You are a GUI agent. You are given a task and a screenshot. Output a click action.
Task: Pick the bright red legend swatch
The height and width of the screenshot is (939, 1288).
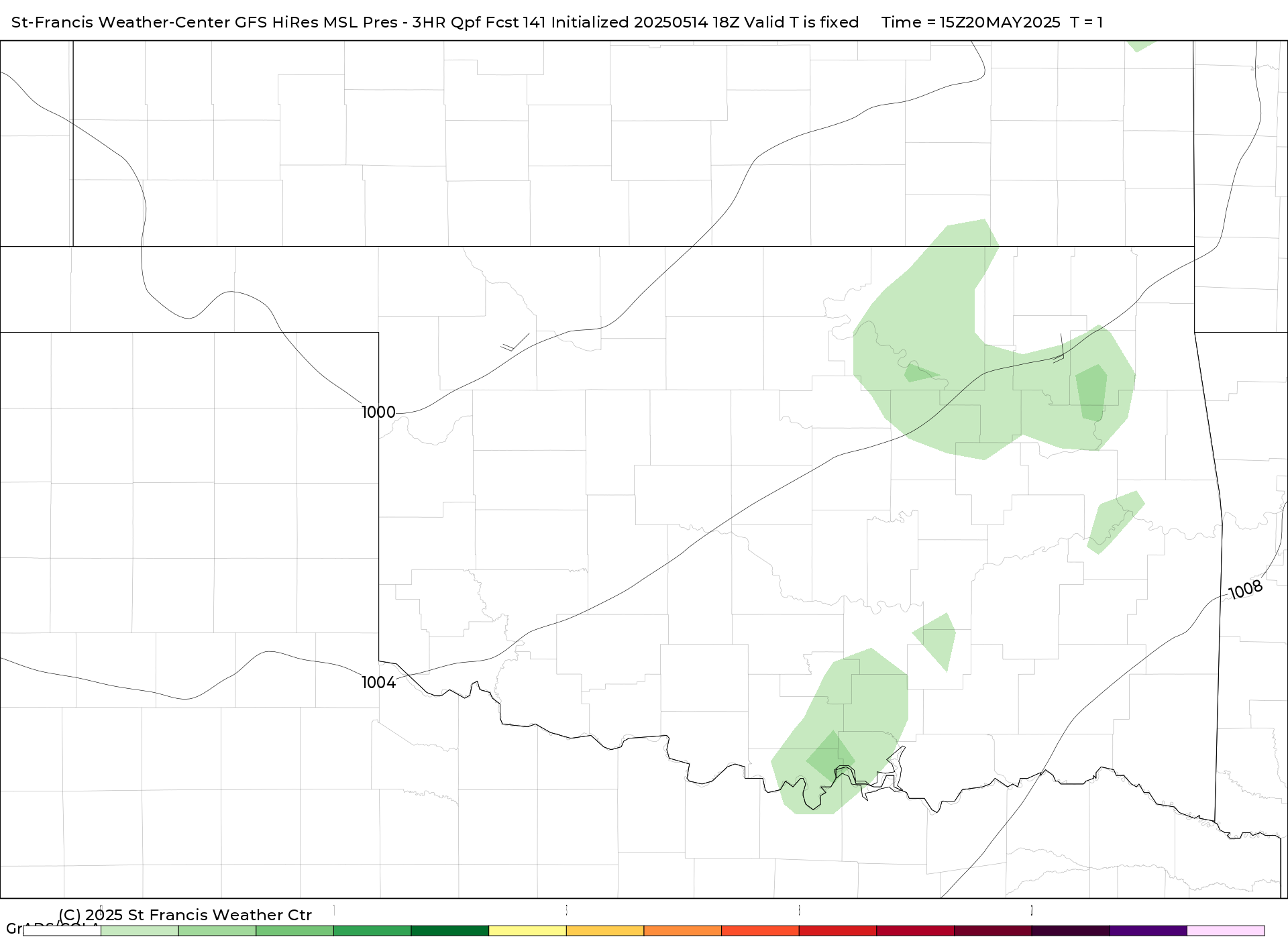(x=838, y=931)
